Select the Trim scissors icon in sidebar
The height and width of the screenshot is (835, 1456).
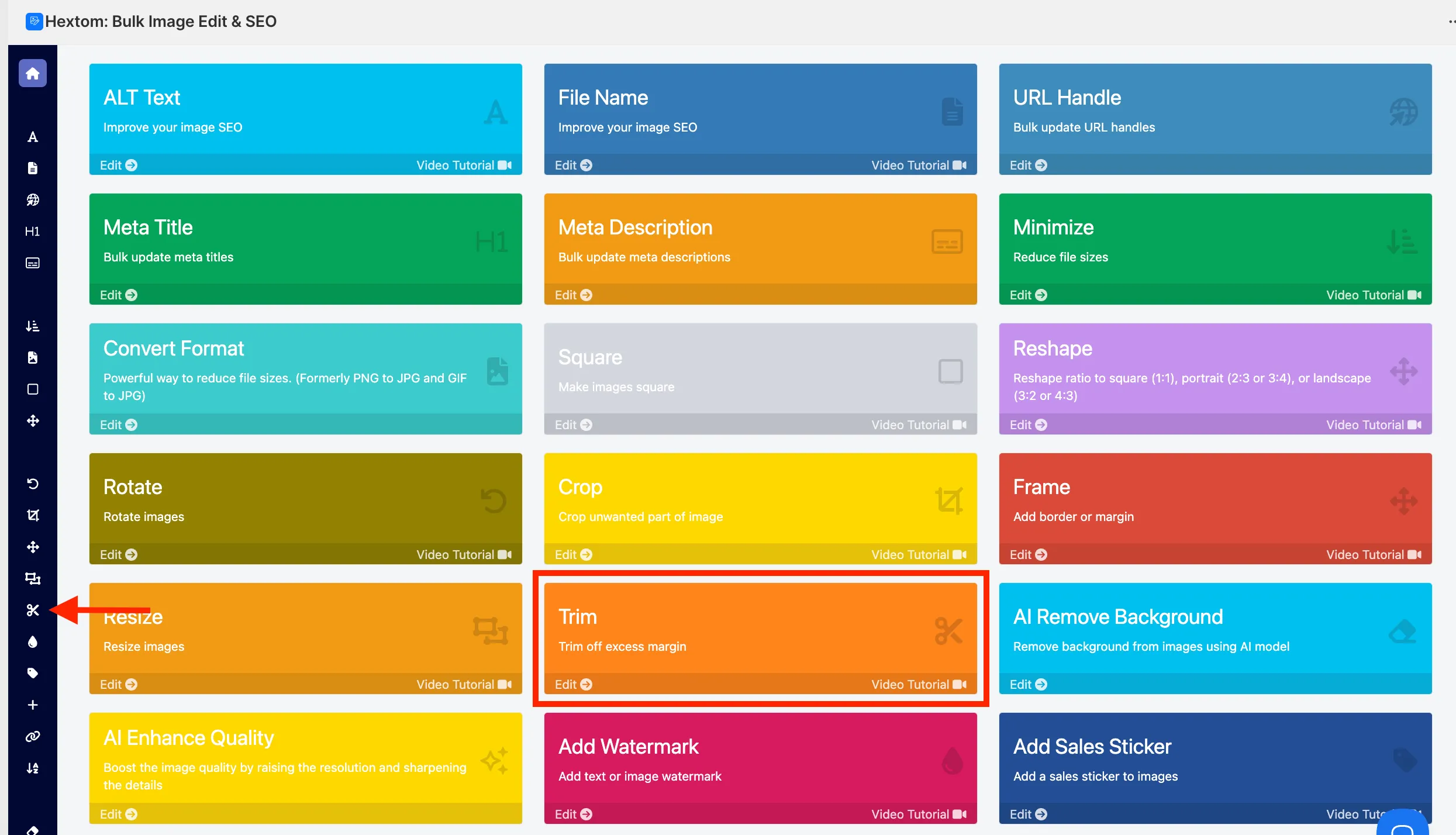33,610
